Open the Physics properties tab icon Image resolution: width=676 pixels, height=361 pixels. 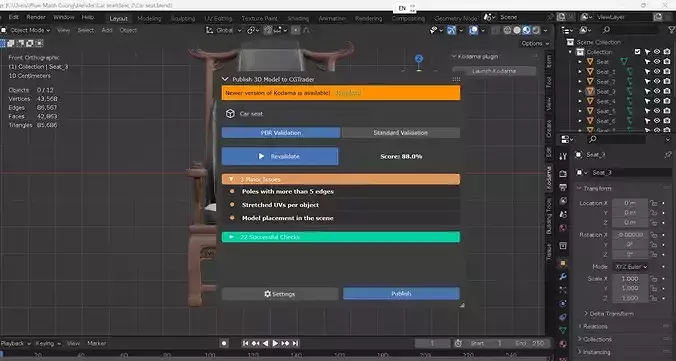563,303
